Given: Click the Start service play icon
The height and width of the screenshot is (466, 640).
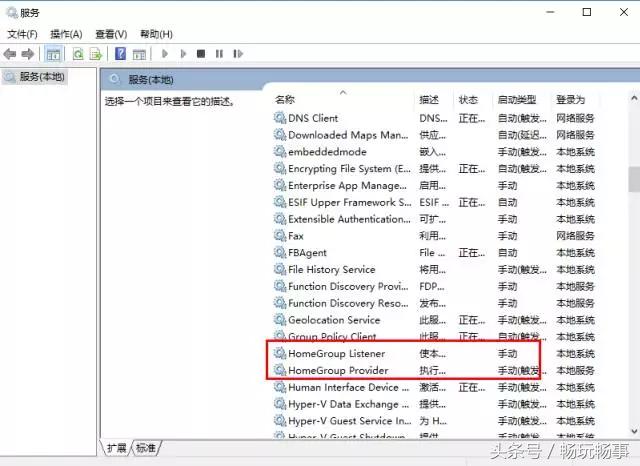Looking at the screenshot, I should pos(165,53).
